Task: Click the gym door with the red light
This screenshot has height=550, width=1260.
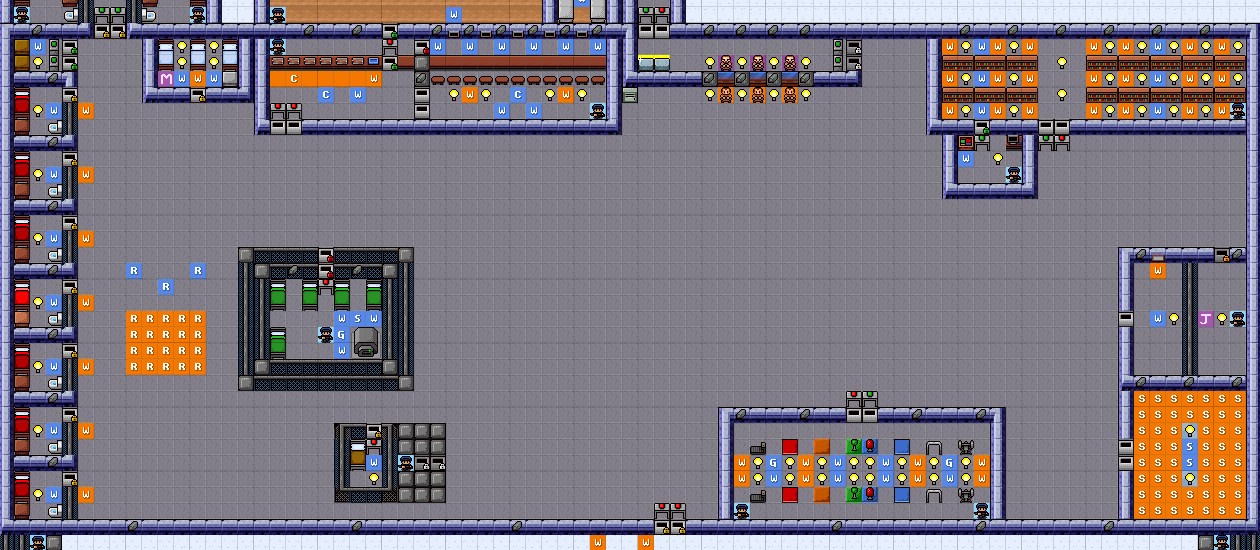Action: click(x=854, y=406)
